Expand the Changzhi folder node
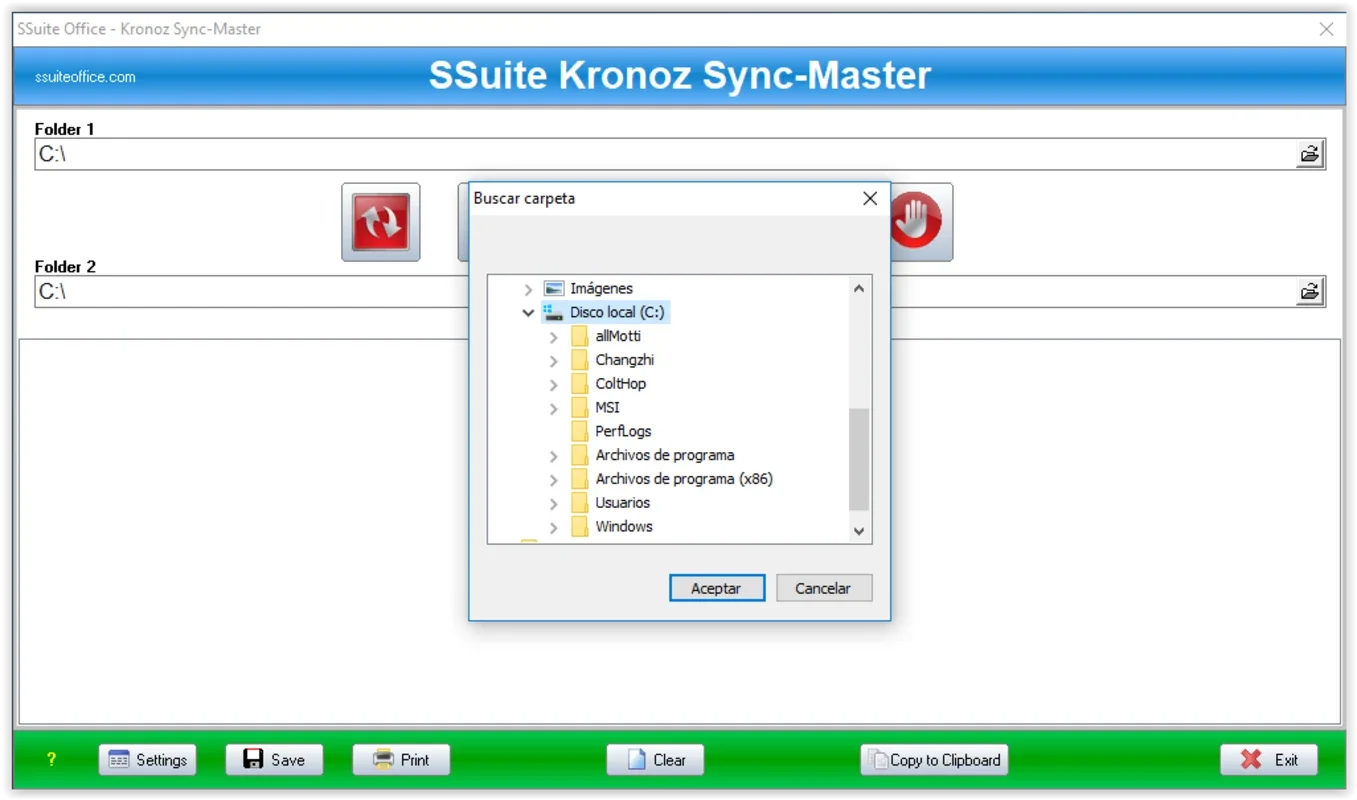Image resolution: width=1357 pixels, height=800 pixels. coord(553,361)
